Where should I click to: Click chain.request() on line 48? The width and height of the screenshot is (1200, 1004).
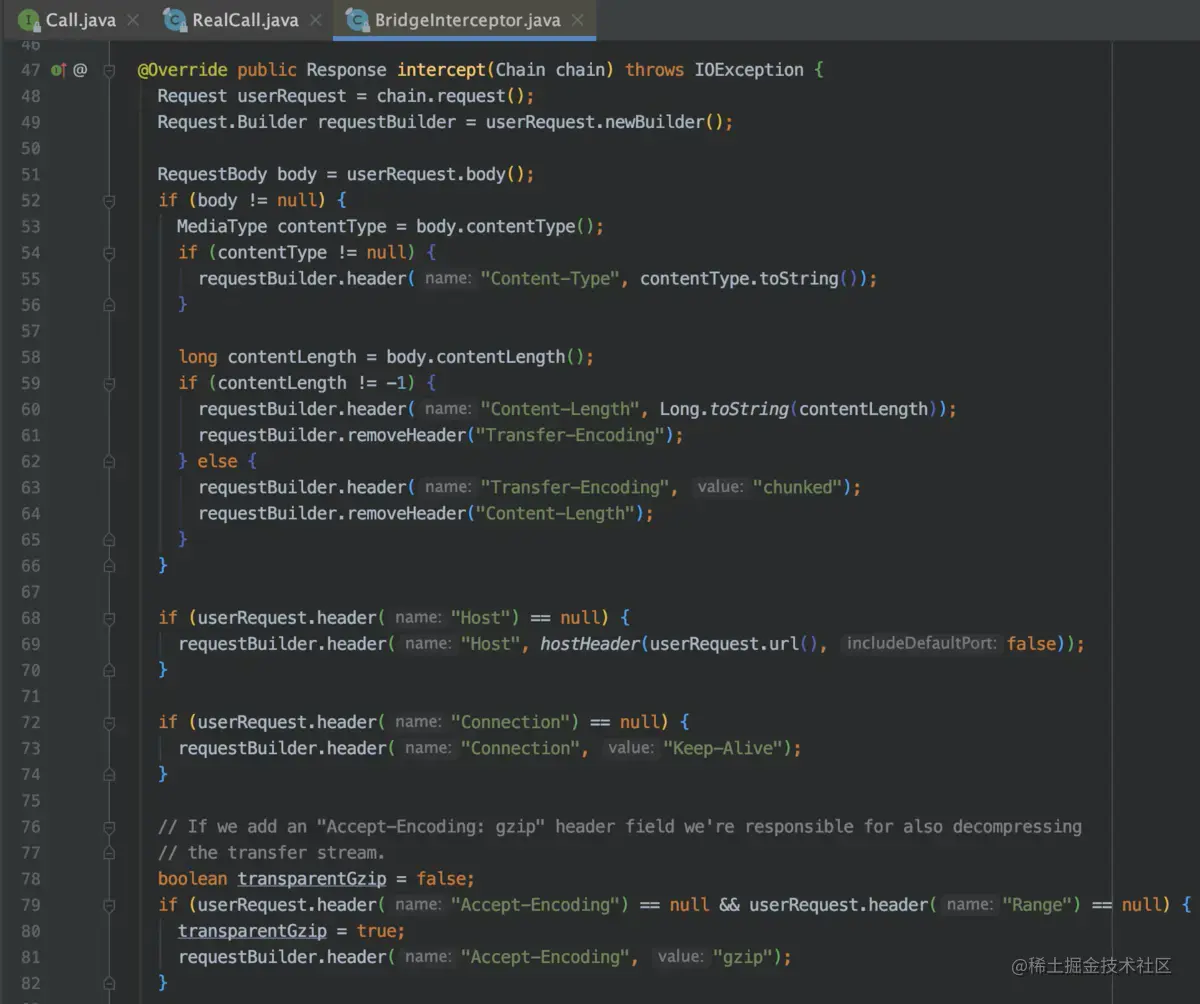coord(451,96)
